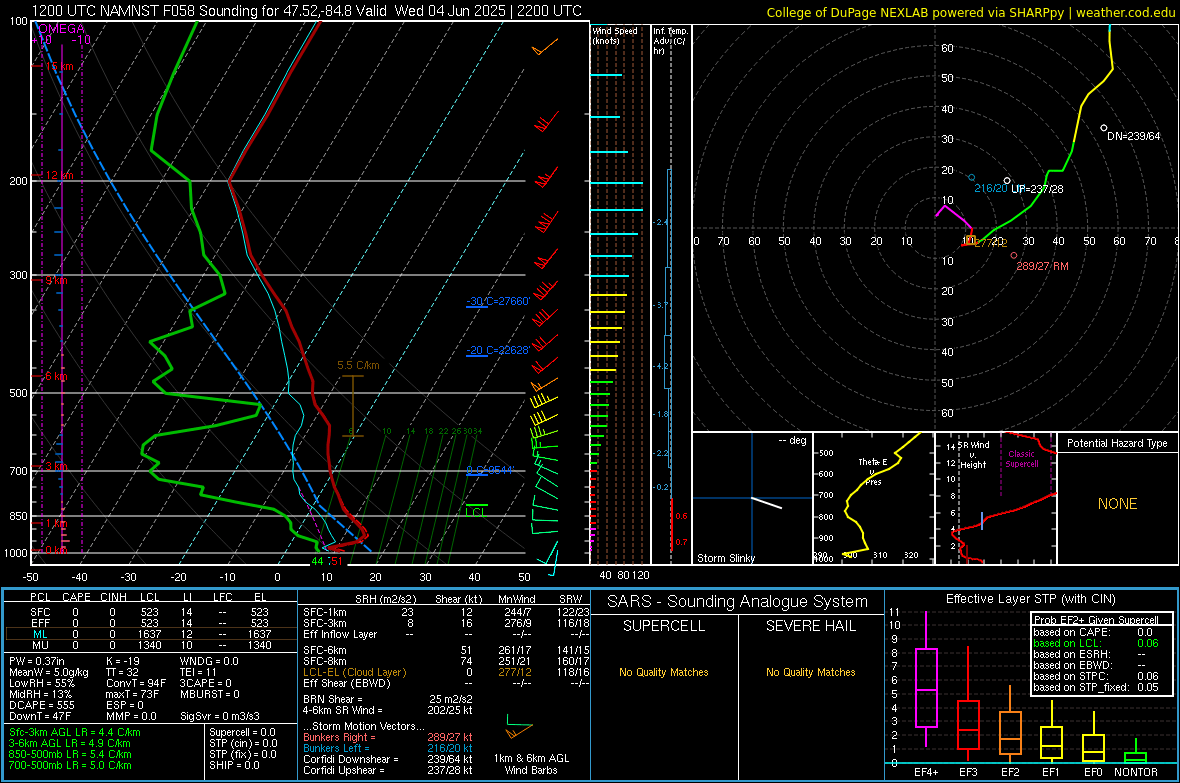
Task: Click the 12 km height marker
Action: [59, 175]
